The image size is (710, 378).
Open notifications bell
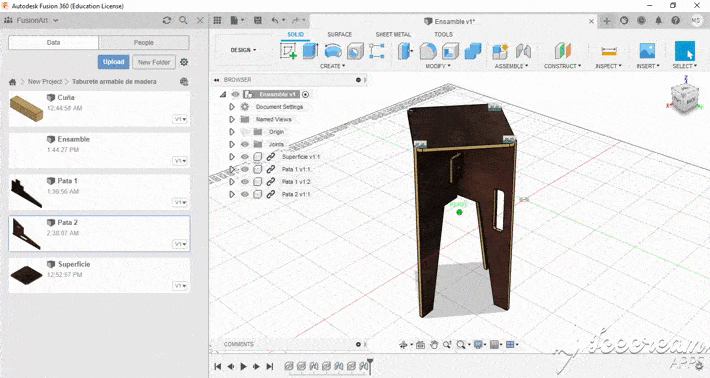click(x=658, y=20)
